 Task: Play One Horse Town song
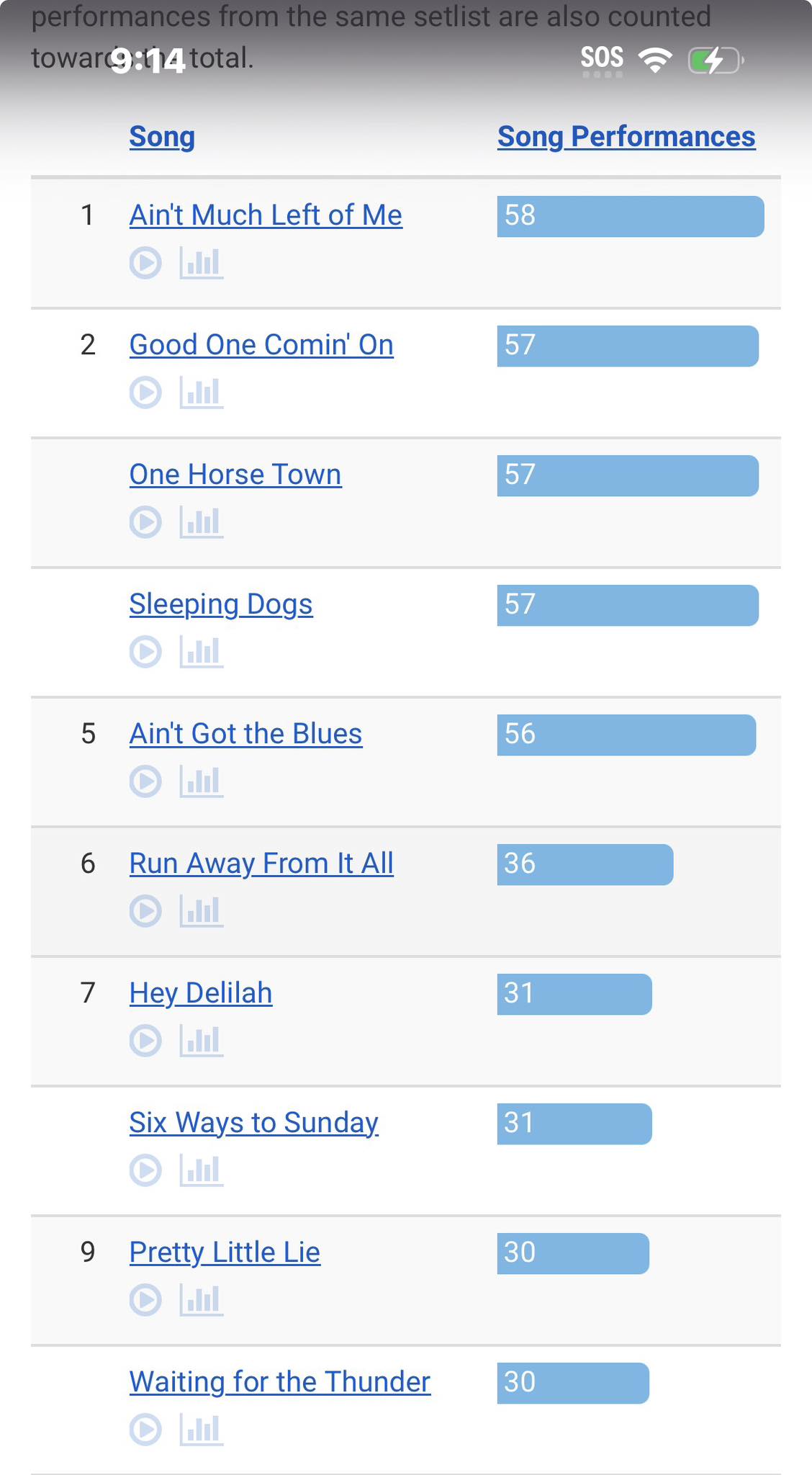(145, 522)
